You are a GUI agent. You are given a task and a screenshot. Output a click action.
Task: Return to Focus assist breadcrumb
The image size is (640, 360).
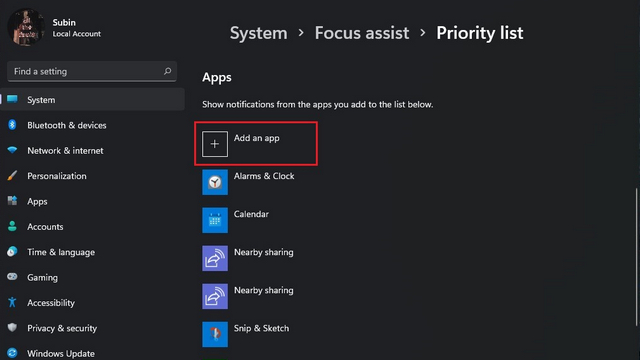coord(362,33)
